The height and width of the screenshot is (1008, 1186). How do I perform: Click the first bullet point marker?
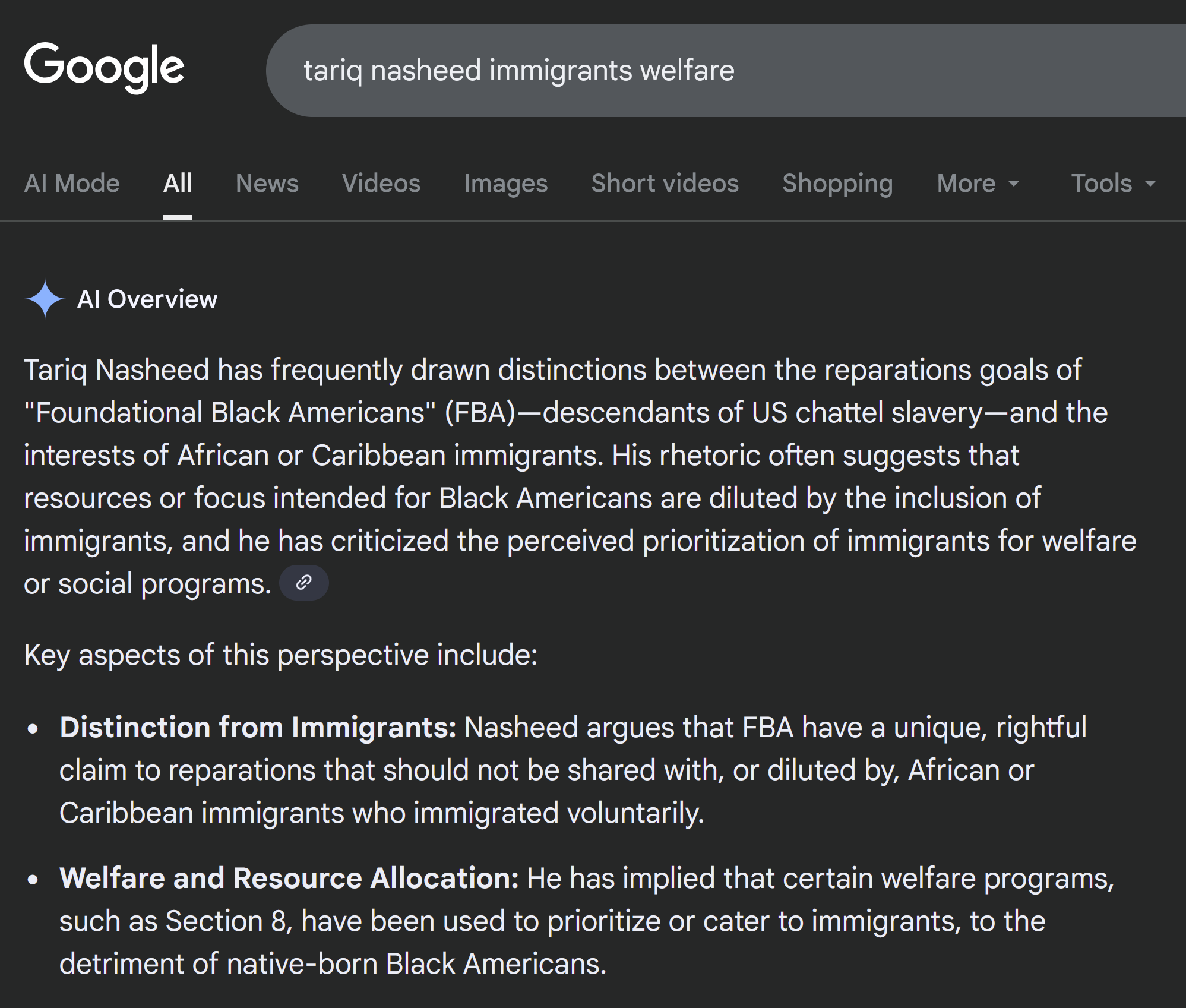tap(33, 729)
